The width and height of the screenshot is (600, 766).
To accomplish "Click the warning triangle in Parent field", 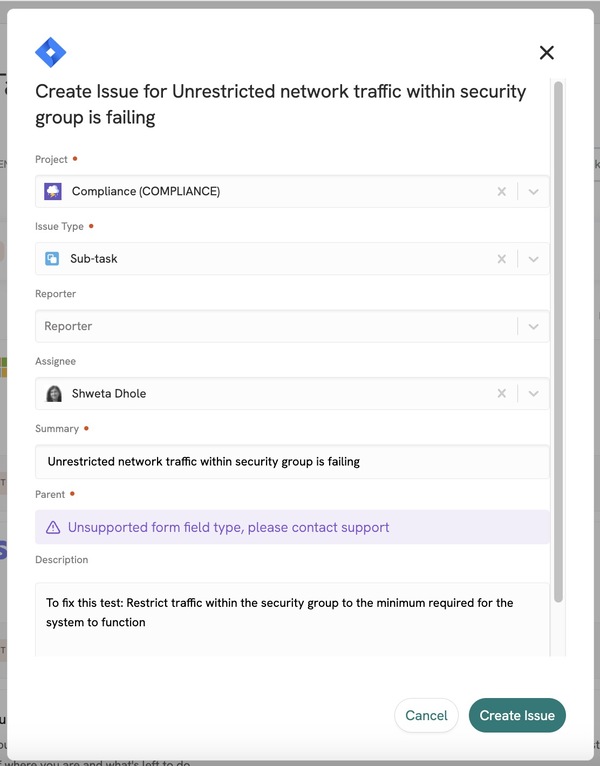I will 53,528.
